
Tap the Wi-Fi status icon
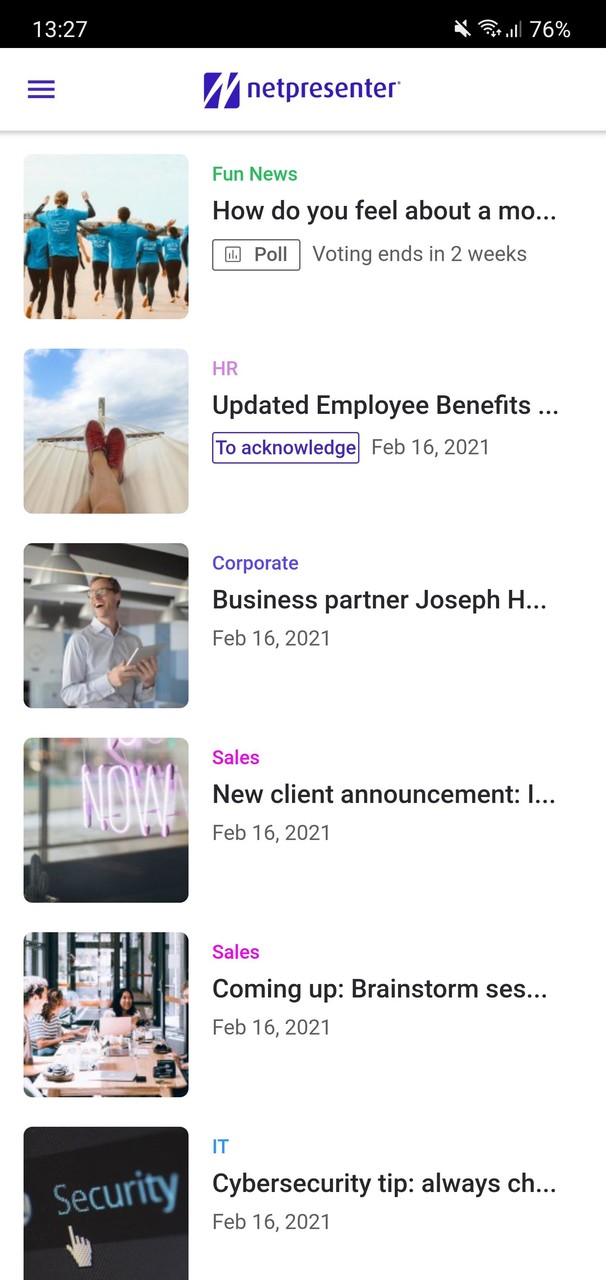pos(491,27)
